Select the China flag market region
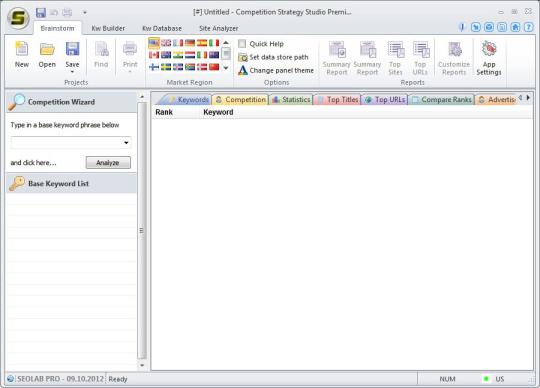The height and width of the screenshot is (388, 540). point(214,67)
